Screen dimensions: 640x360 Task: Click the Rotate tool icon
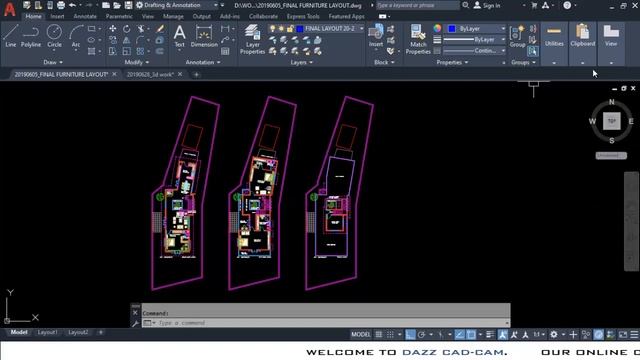pos(127,29)
